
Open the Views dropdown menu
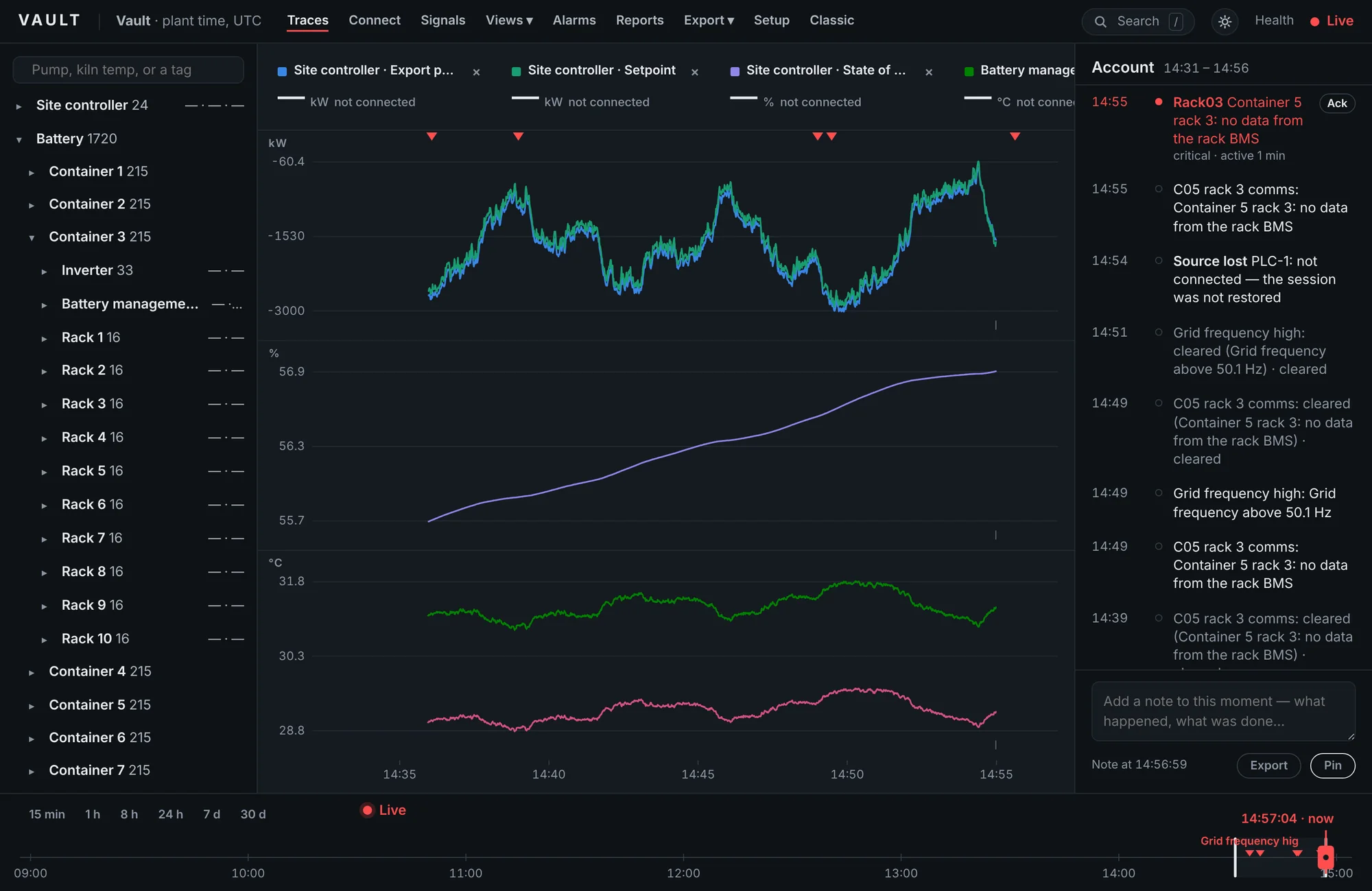pyautogui.click(x=509, y=21)
